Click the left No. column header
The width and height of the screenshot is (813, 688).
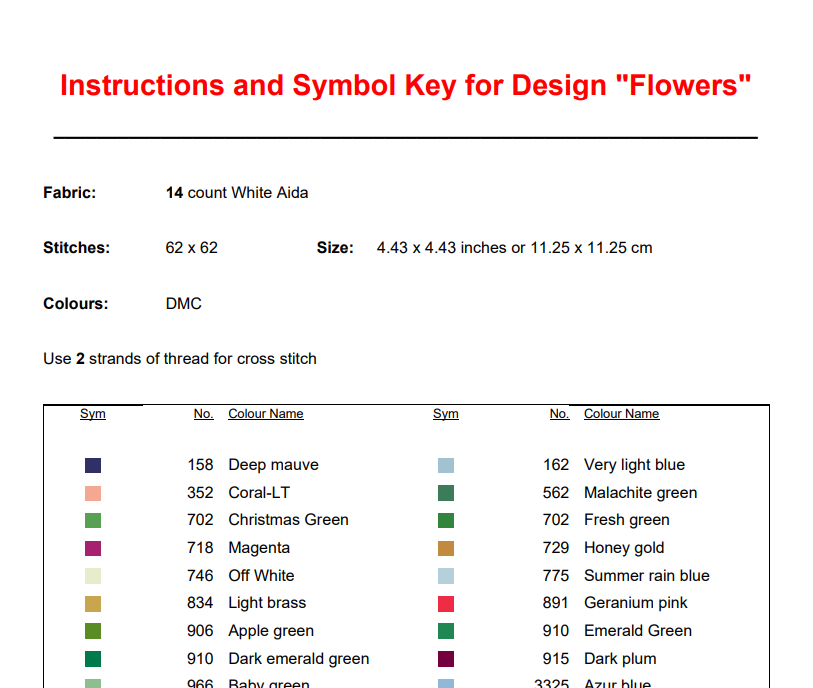204,414
